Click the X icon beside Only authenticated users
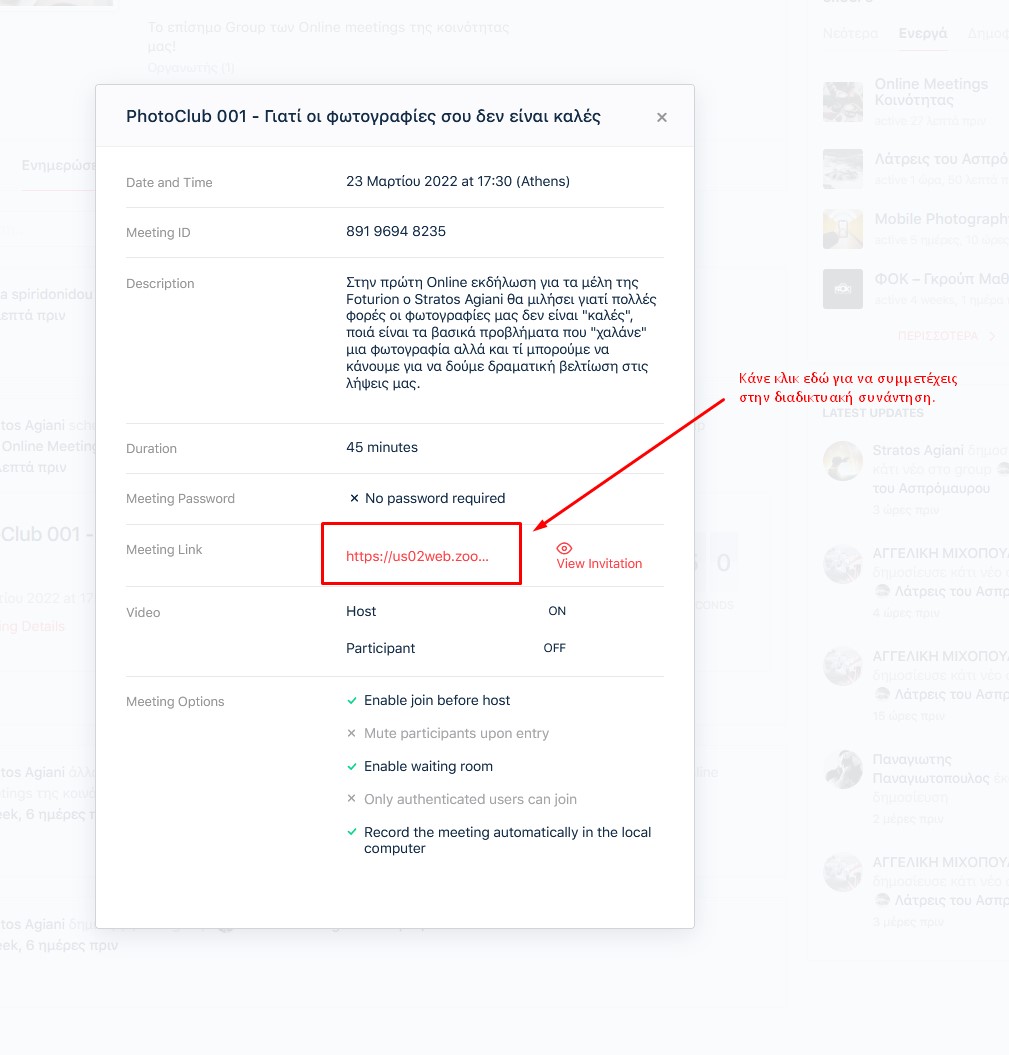The height and width of the screenshot is (1055, 1009). pos(351,800)
